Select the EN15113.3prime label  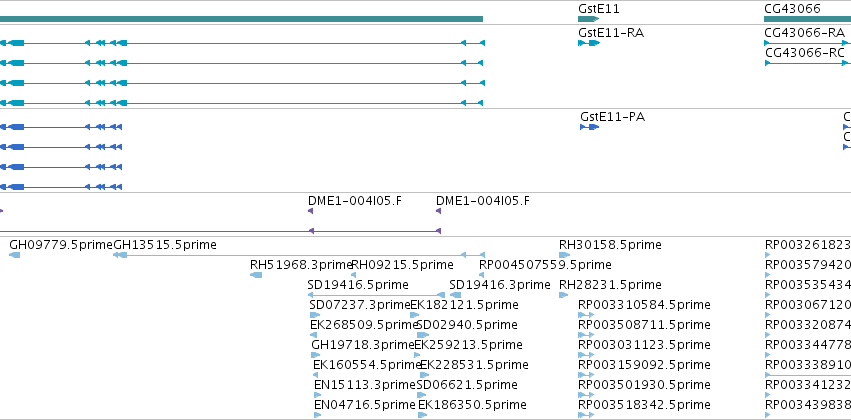[x=365, y=385]
